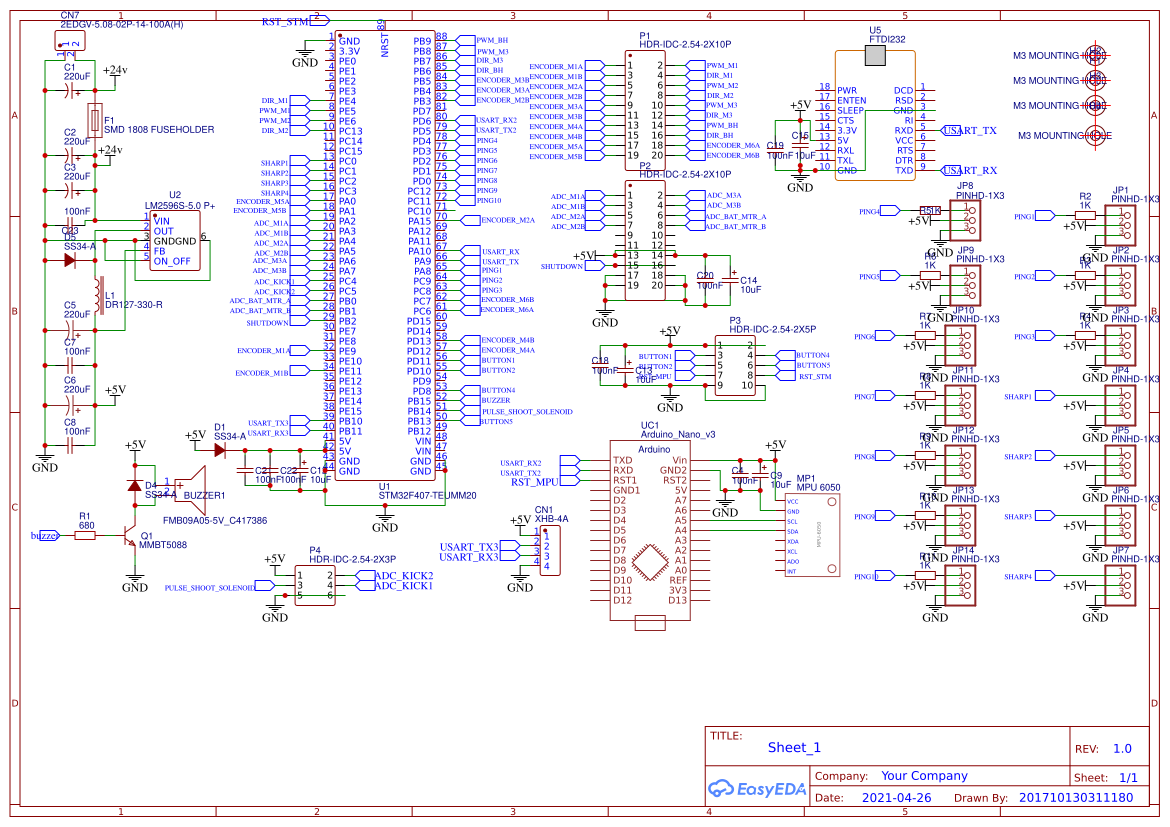This screenshot has height=827, width=1170.
Task: Click the Sheet_1 title text
Action: (793, 747)
